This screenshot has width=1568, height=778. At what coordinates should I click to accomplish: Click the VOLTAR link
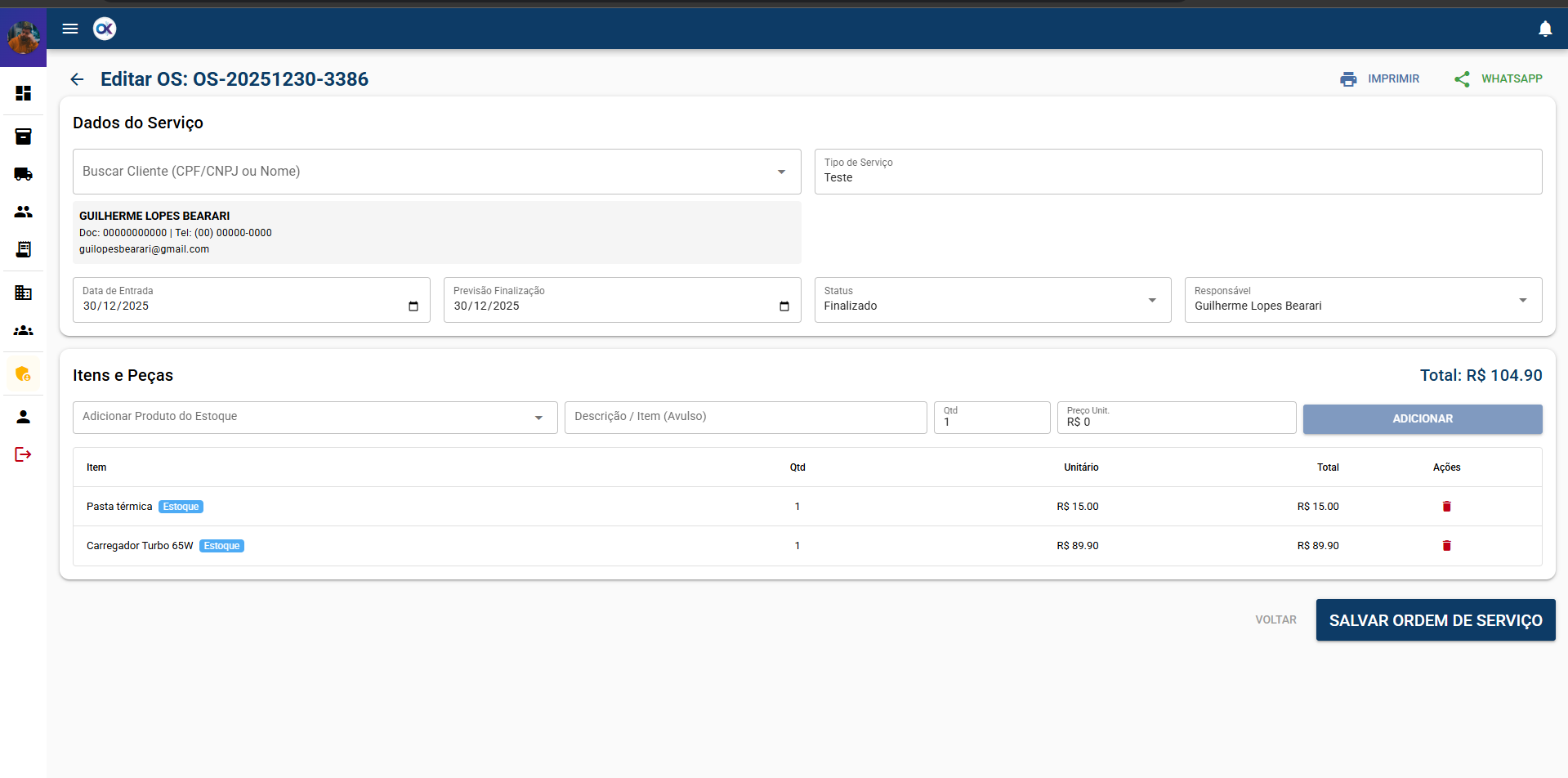pyautogui.click(x=1275, y=620)
